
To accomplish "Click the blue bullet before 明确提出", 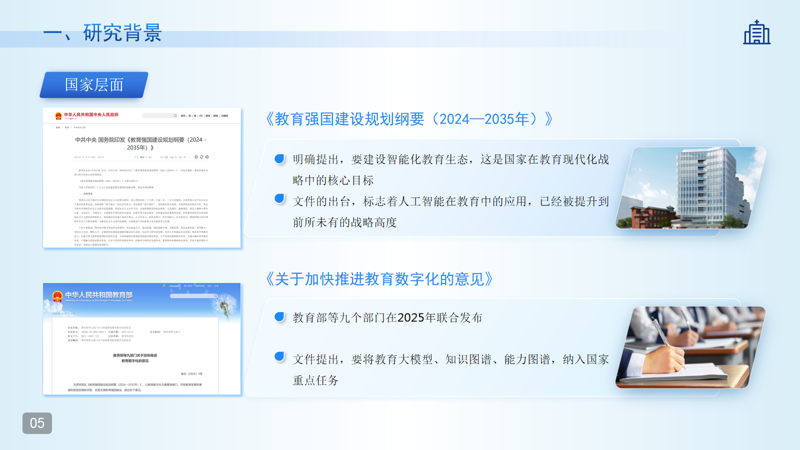I will tap(280, 159).
